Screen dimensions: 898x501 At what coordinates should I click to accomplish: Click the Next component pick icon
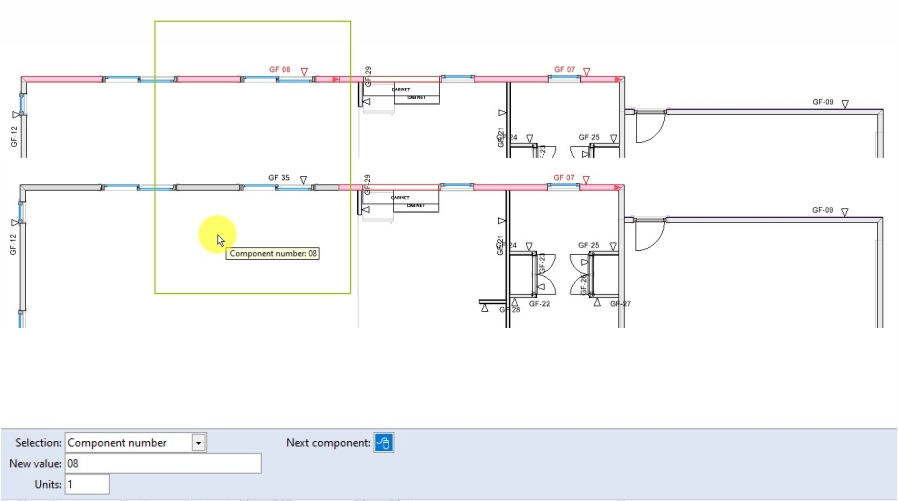click(384, 443)
